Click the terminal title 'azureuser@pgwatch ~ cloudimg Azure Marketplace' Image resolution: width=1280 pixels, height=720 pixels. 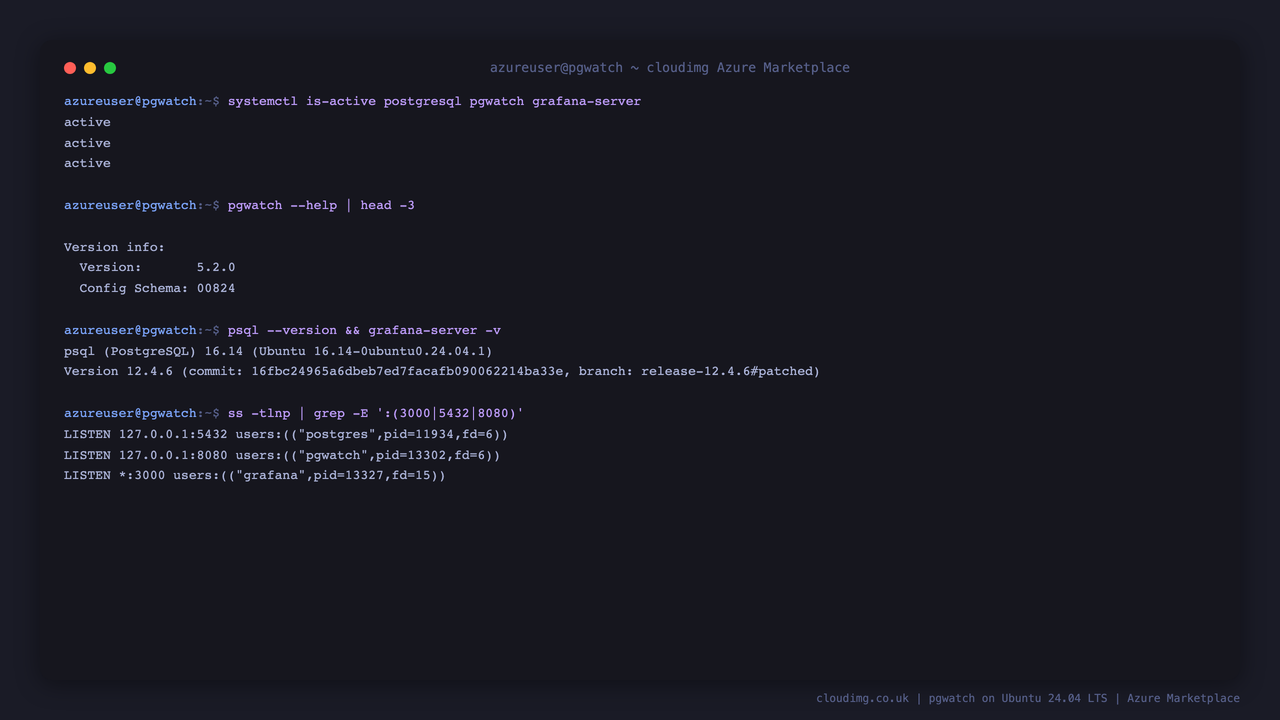[x=670, y=68]
